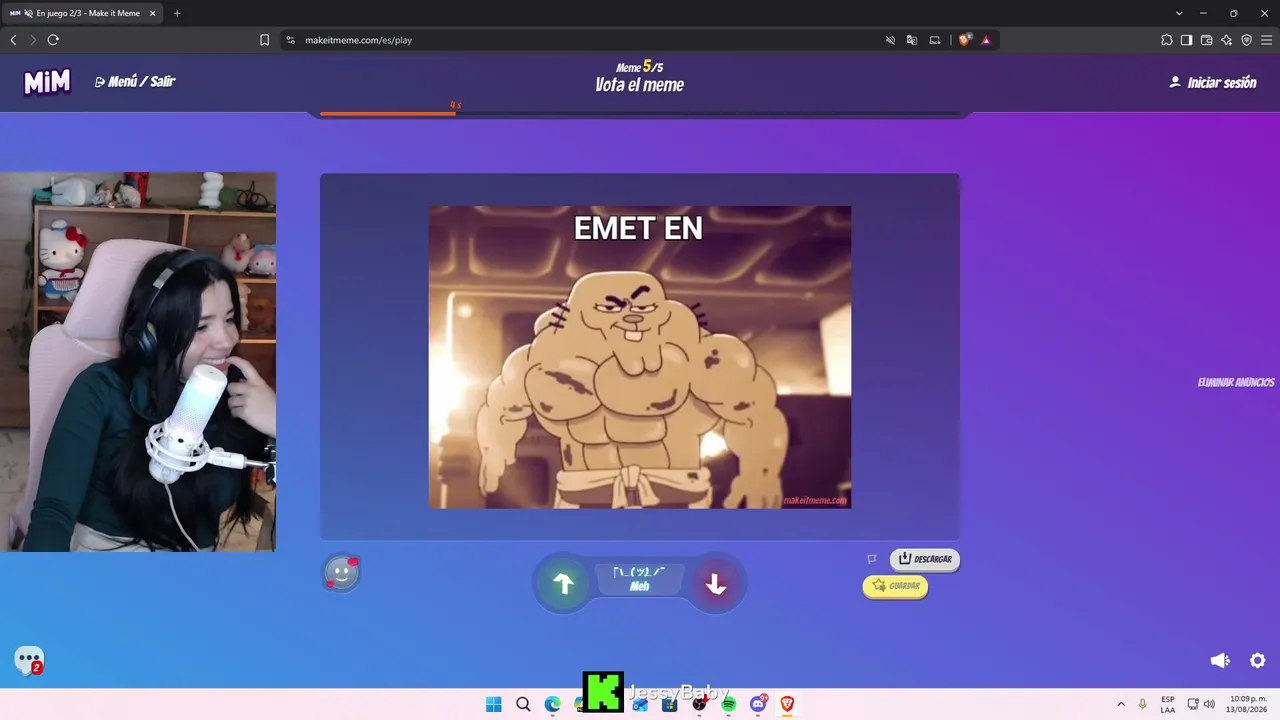Viewport: 1280px width, 720px height.
Task: View site information icon in address bar
Action: pyautogui.click(x=291, y=40)
